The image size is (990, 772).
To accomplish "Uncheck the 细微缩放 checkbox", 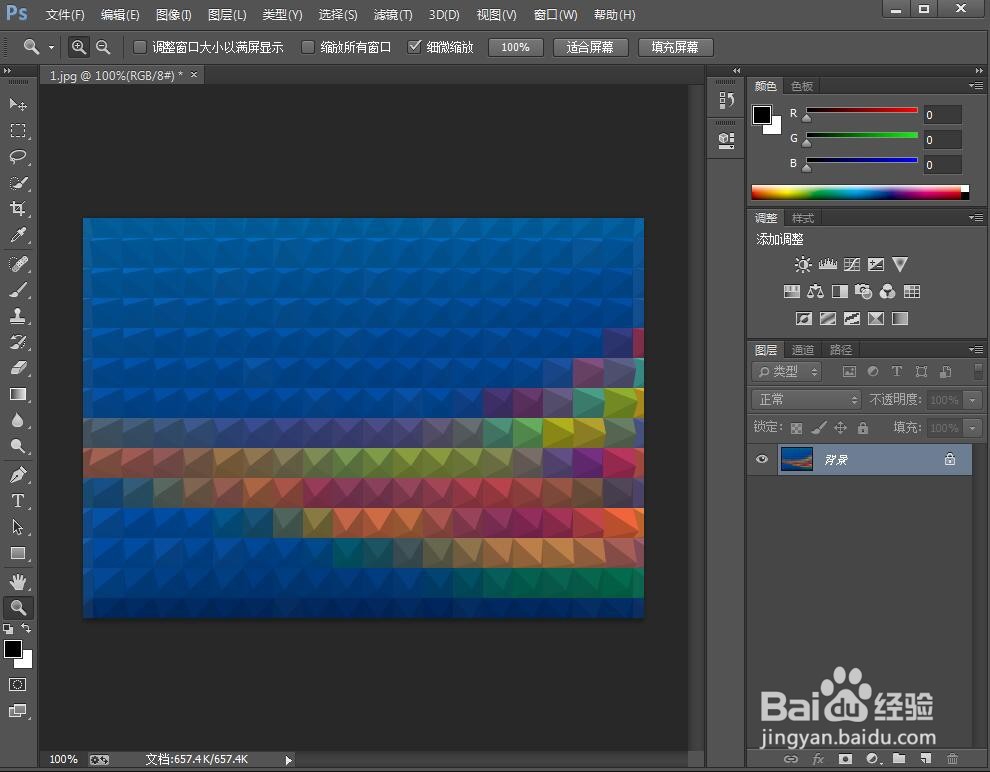I will [x=414, y=47].
